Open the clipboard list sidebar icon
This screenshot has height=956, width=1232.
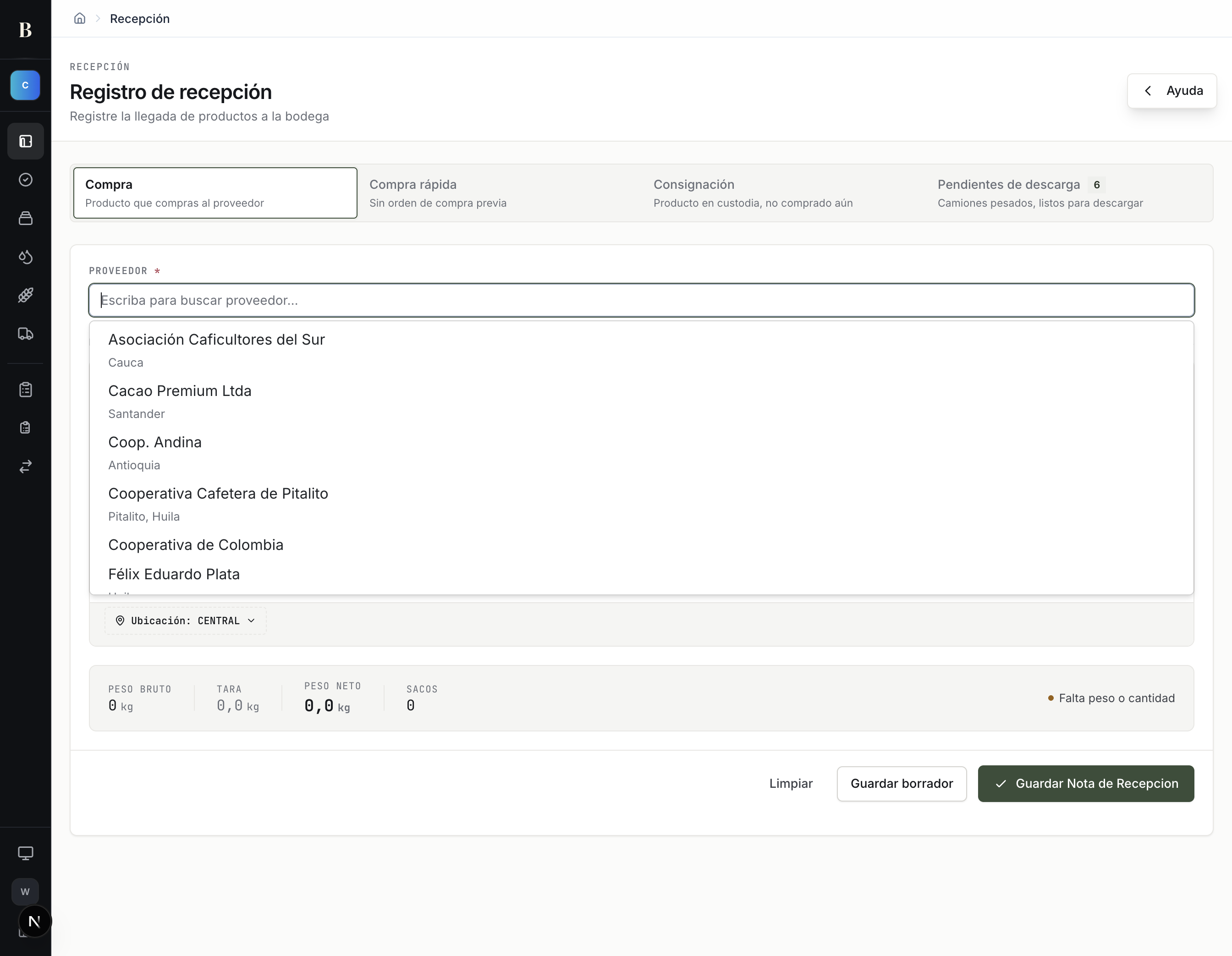pyautogui.click(x=25, y=389)
